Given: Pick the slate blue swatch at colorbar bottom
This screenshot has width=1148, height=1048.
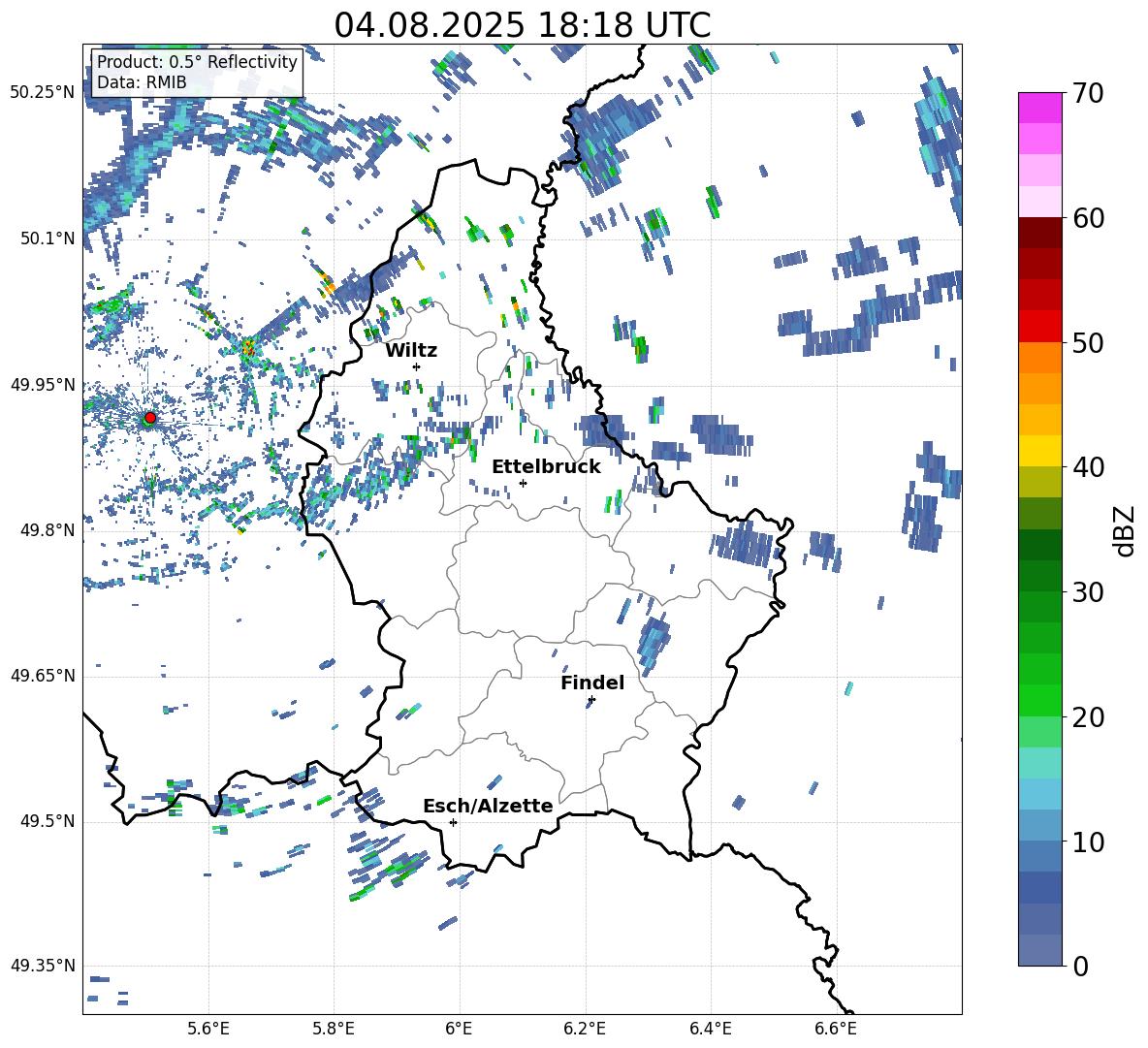Looking at the screenshot, I should tap(1040, 950).
